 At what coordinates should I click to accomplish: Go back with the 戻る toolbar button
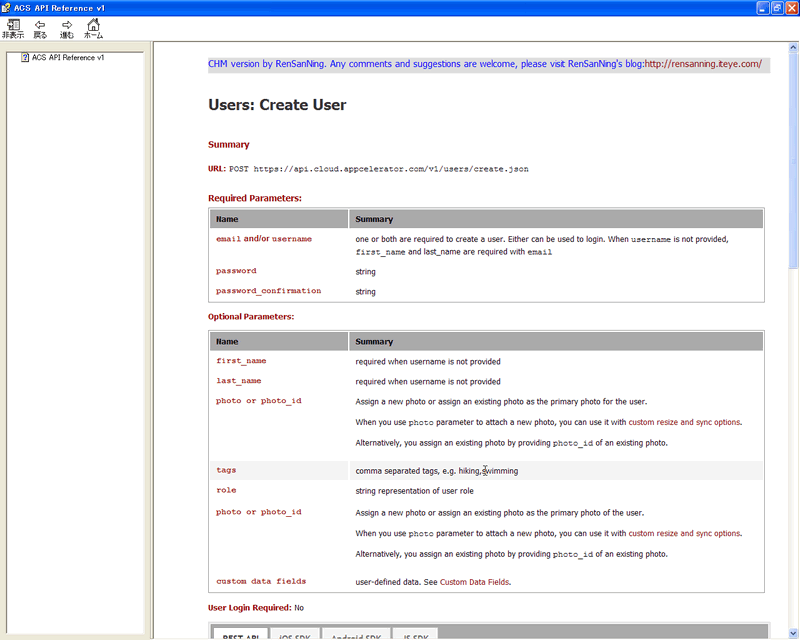click(40, 29)
